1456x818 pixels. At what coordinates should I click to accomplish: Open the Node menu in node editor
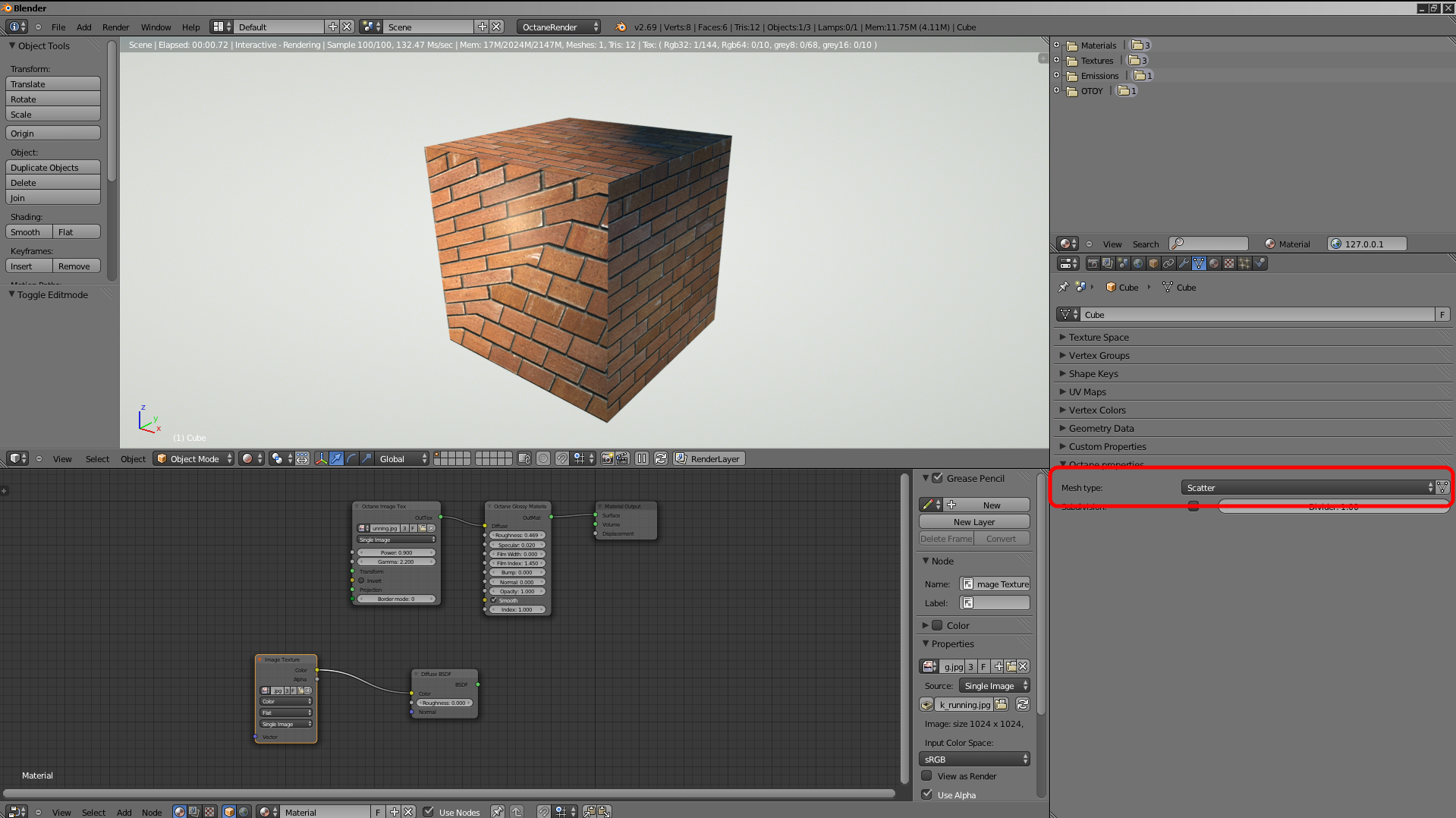pyautogui.click(x=152, y=812)
